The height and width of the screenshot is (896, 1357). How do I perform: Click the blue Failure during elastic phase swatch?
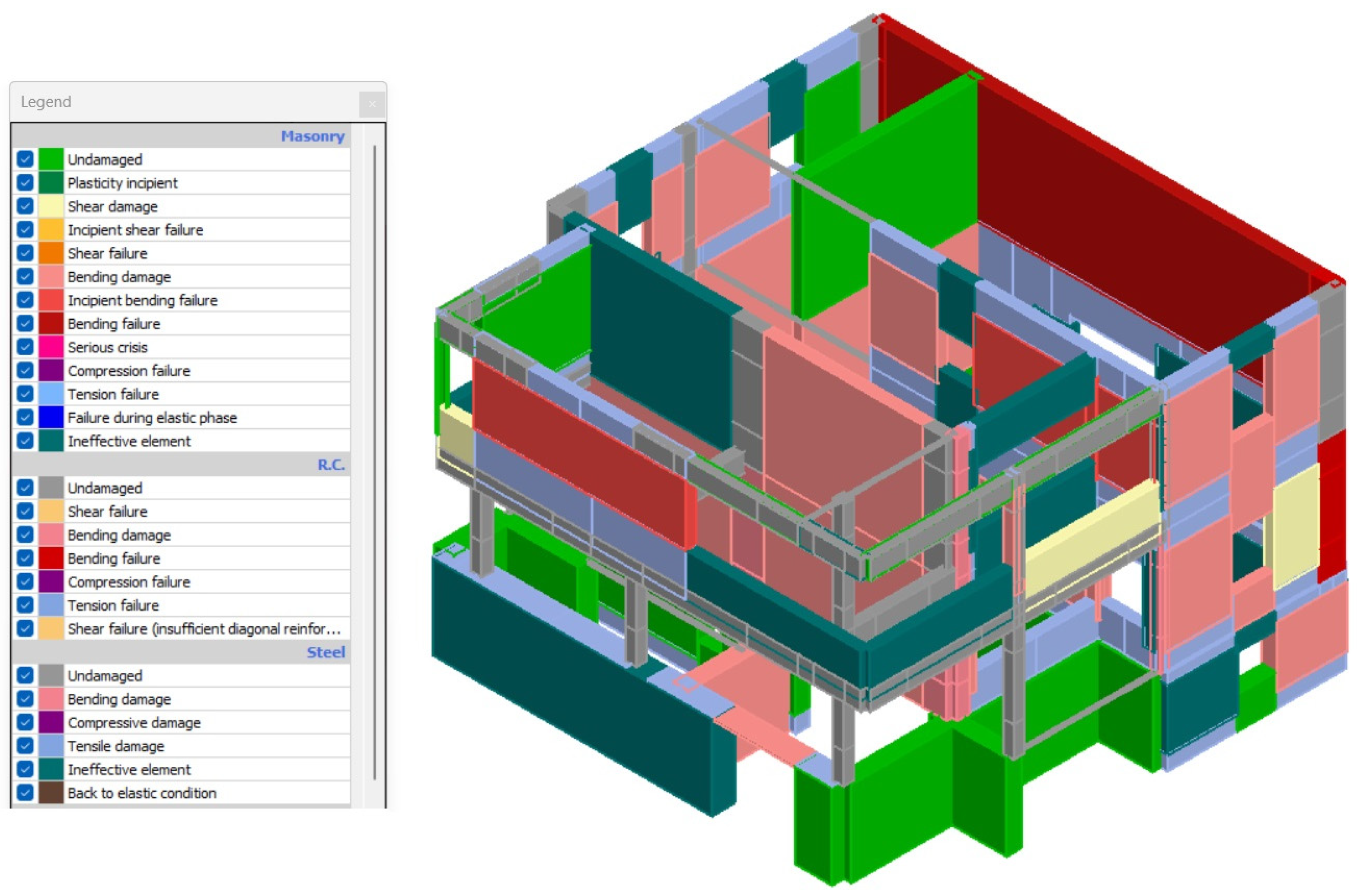(x=51, y=417)
